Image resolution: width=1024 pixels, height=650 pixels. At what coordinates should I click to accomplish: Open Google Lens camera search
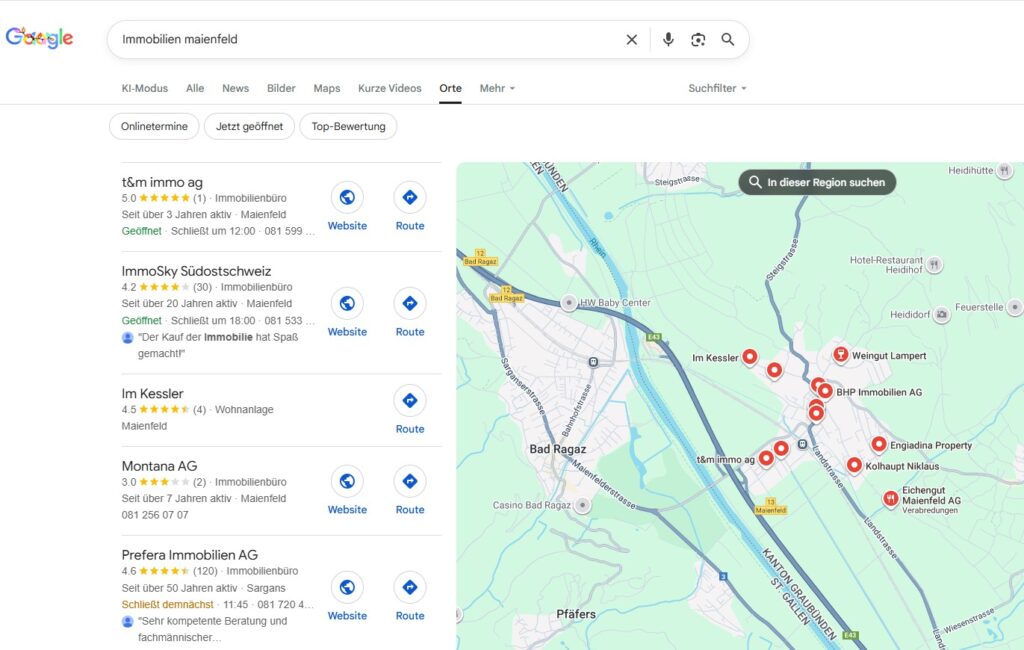coord(698,39)
